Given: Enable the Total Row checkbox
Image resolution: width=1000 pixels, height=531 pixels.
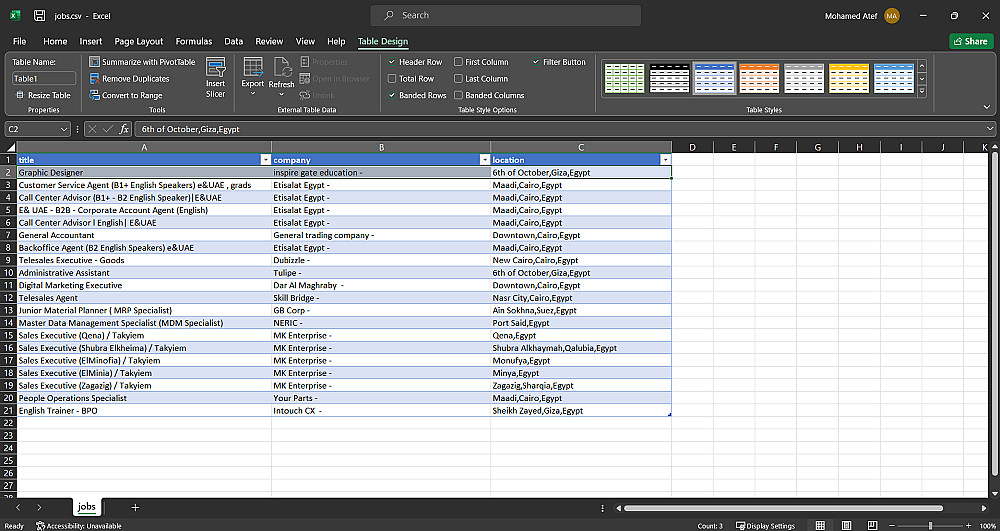Looking at the screenshot, I should click(x=392, y=78).
